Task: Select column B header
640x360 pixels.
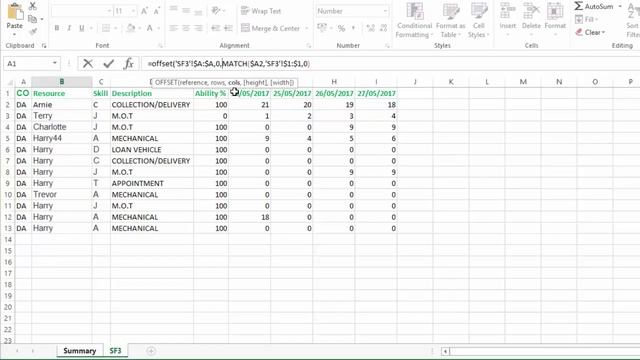Action: 62,82
